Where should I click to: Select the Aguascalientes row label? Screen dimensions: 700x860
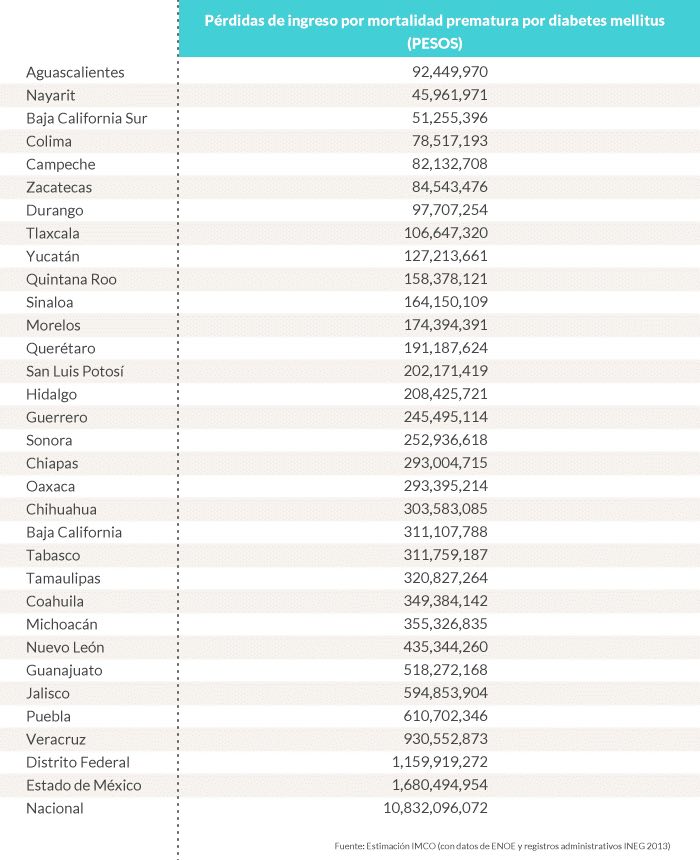[x=75, y=72]
